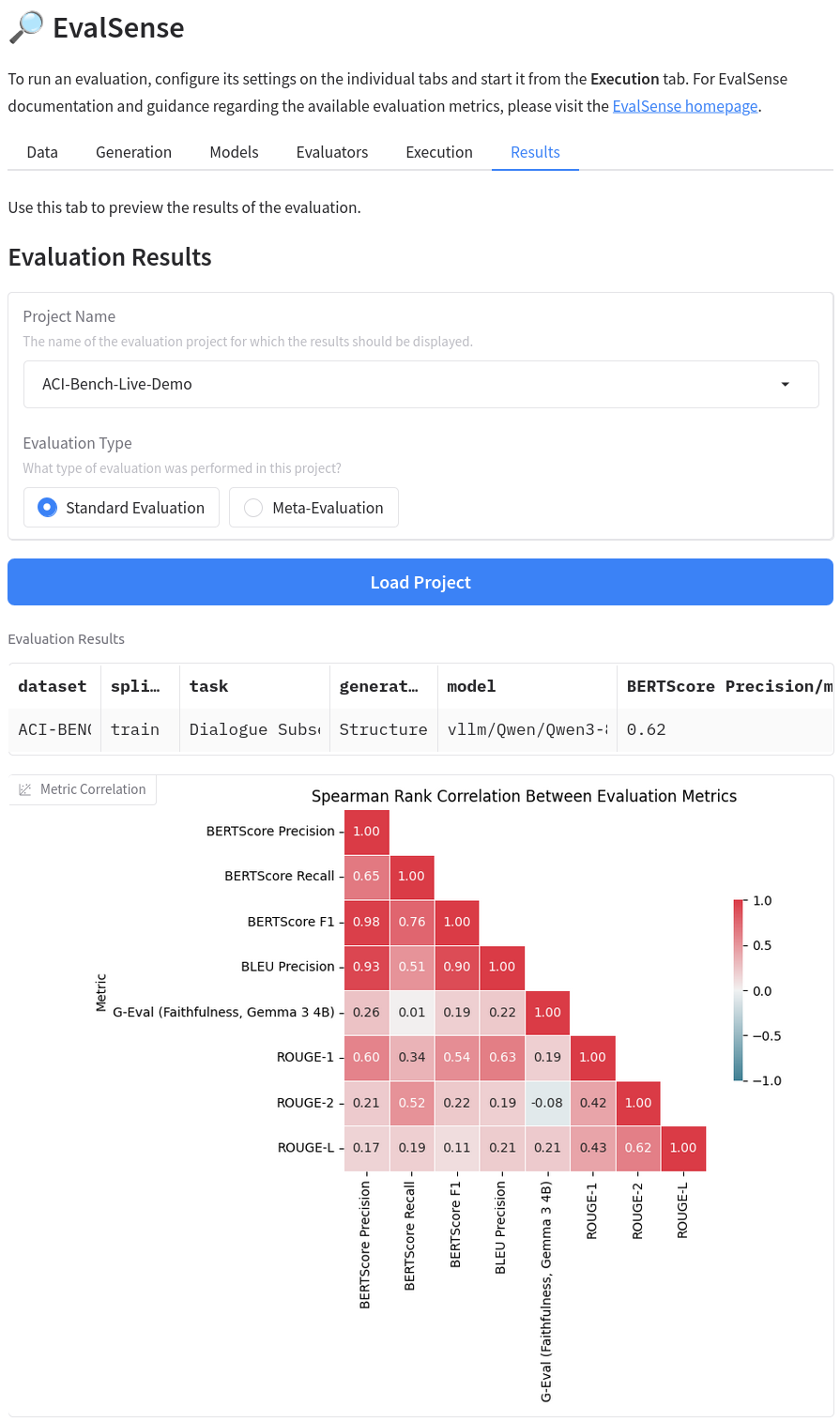Image resolution: width=840 pixels, height=1422 pixels.
Task: Open the Evaluators tab
Action: click(x=332, y=152)
